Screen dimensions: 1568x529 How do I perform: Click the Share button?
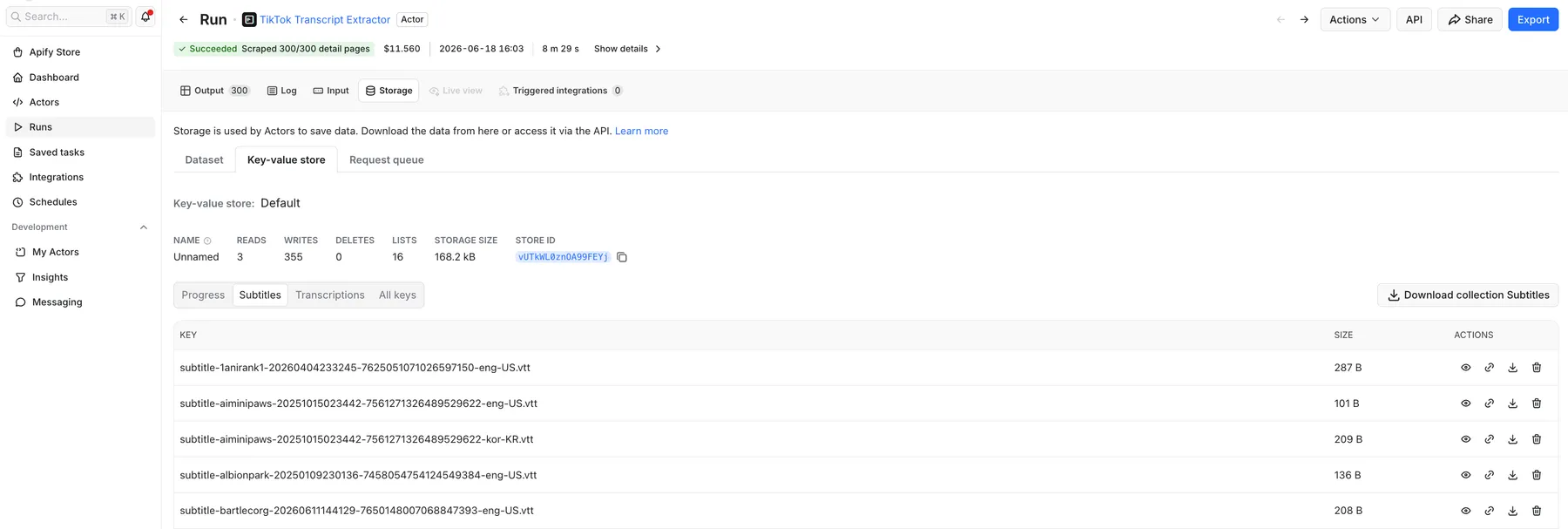[x=1470, y=19]
